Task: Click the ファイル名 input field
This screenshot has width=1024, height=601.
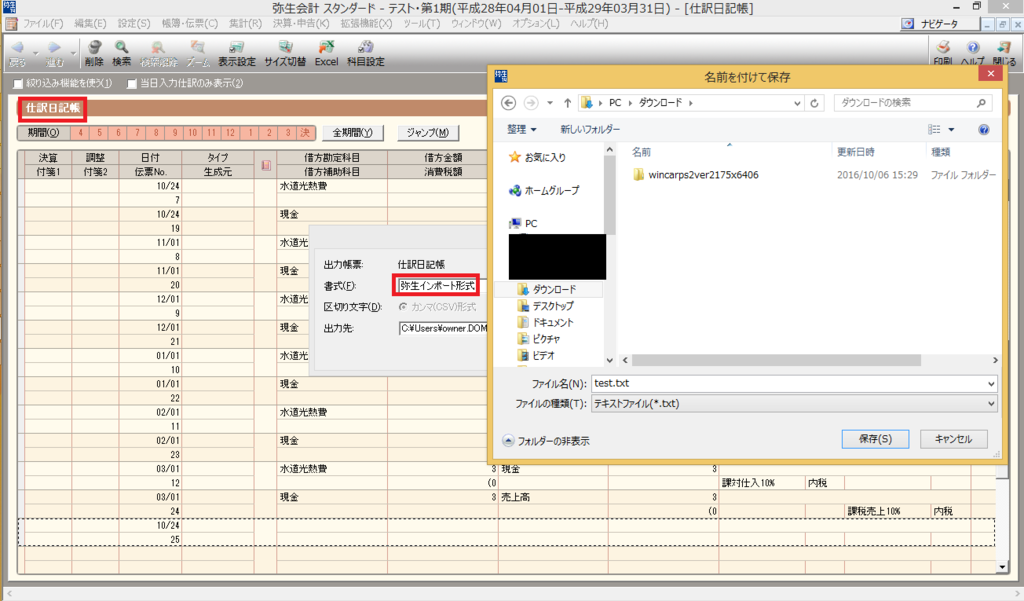Action: click(788, 383)
